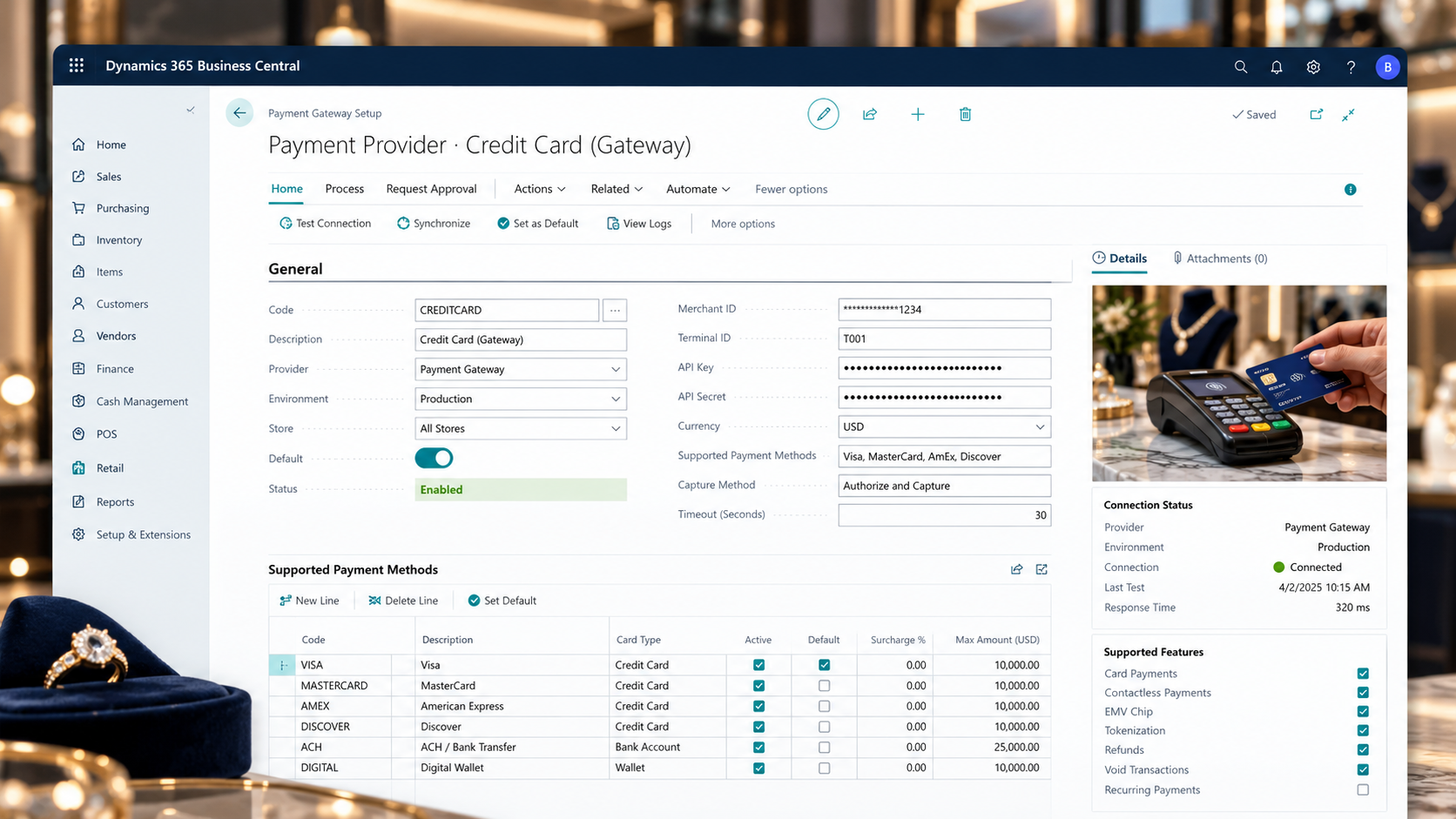Click Test Connection
The width and height of the screenshot is (1456, 819).
(325, 224)
